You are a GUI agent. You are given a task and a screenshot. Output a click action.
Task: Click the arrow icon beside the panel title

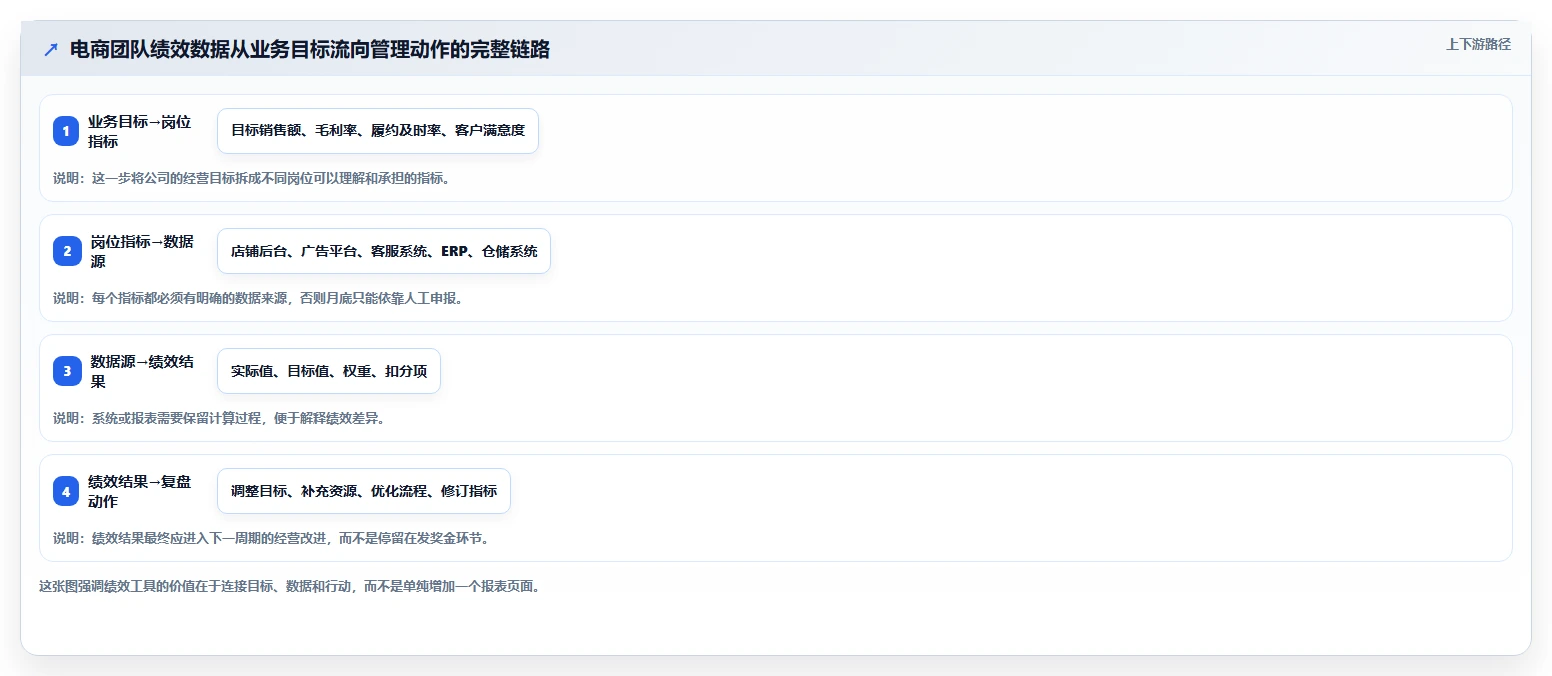click(51, 49)
